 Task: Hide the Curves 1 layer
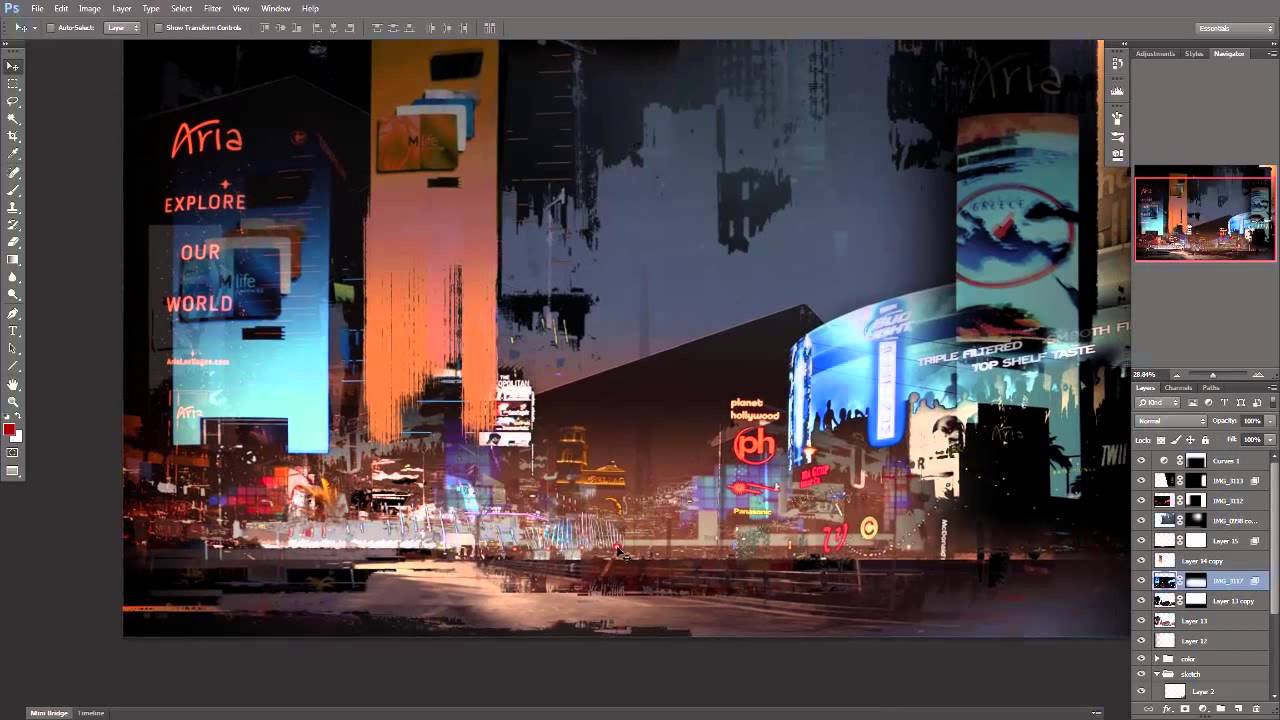[x=1141, y=461]
